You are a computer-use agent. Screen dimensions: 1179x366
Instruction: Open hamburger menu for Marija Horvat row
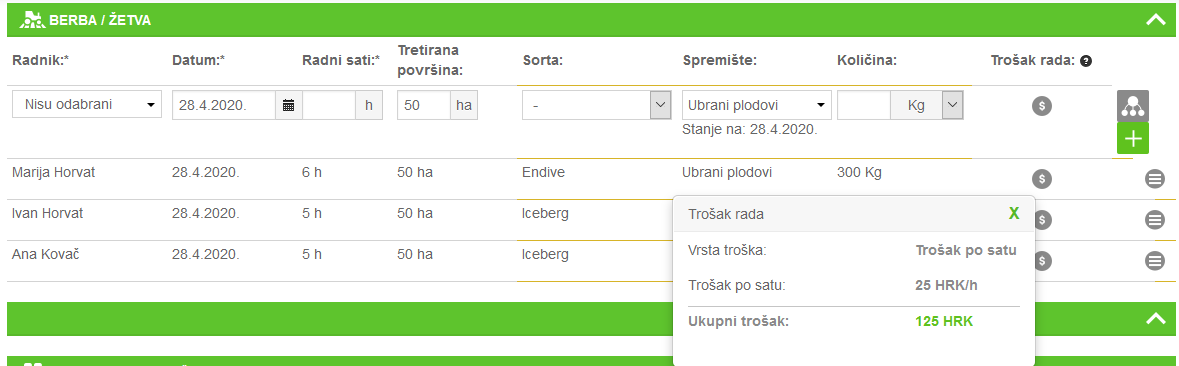[x=1155, y=179]
